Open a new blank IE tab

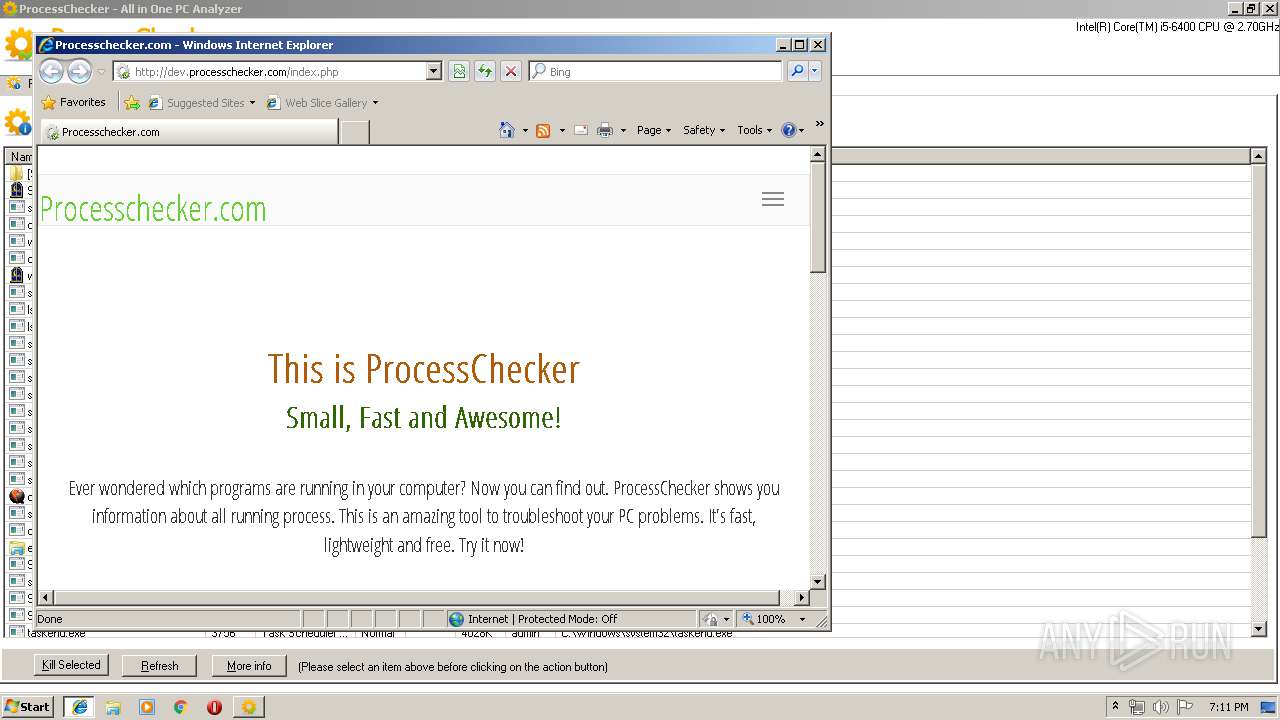click(355, 132)
